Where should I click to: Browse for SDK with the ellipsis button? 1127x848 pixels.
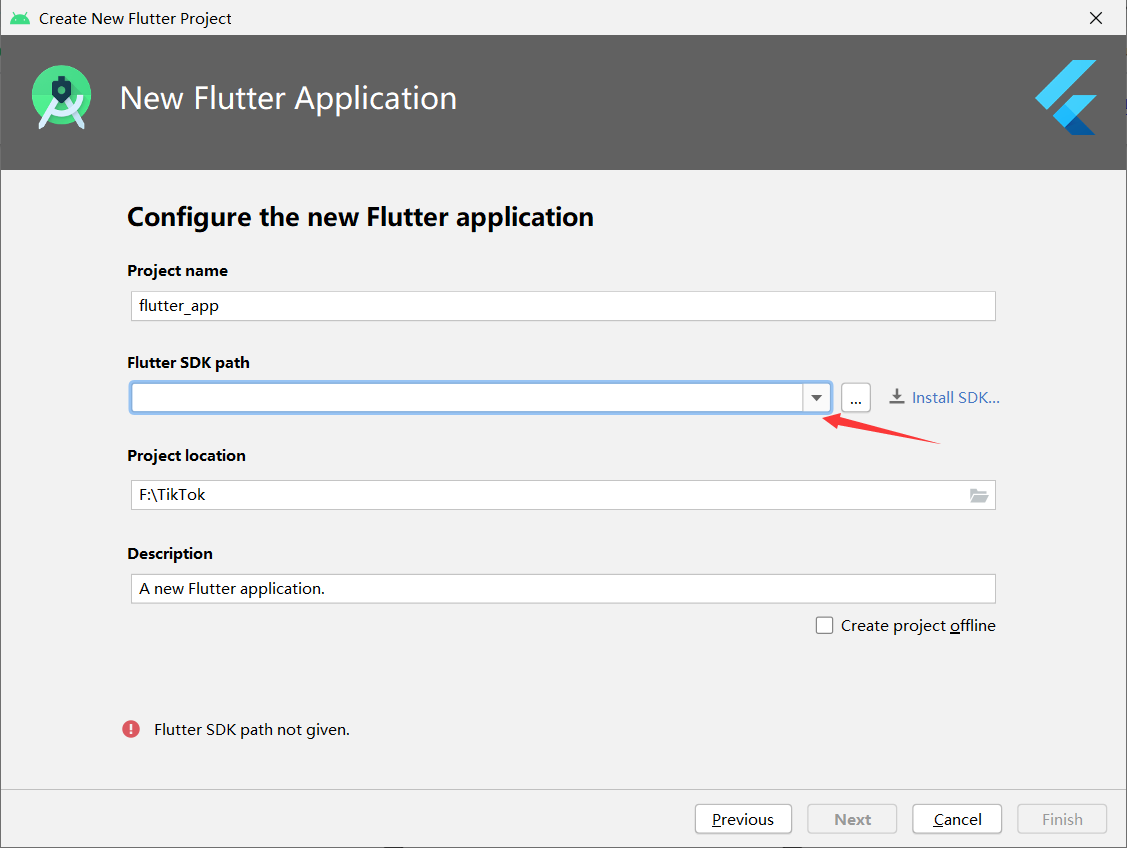(x=855, y=397)
